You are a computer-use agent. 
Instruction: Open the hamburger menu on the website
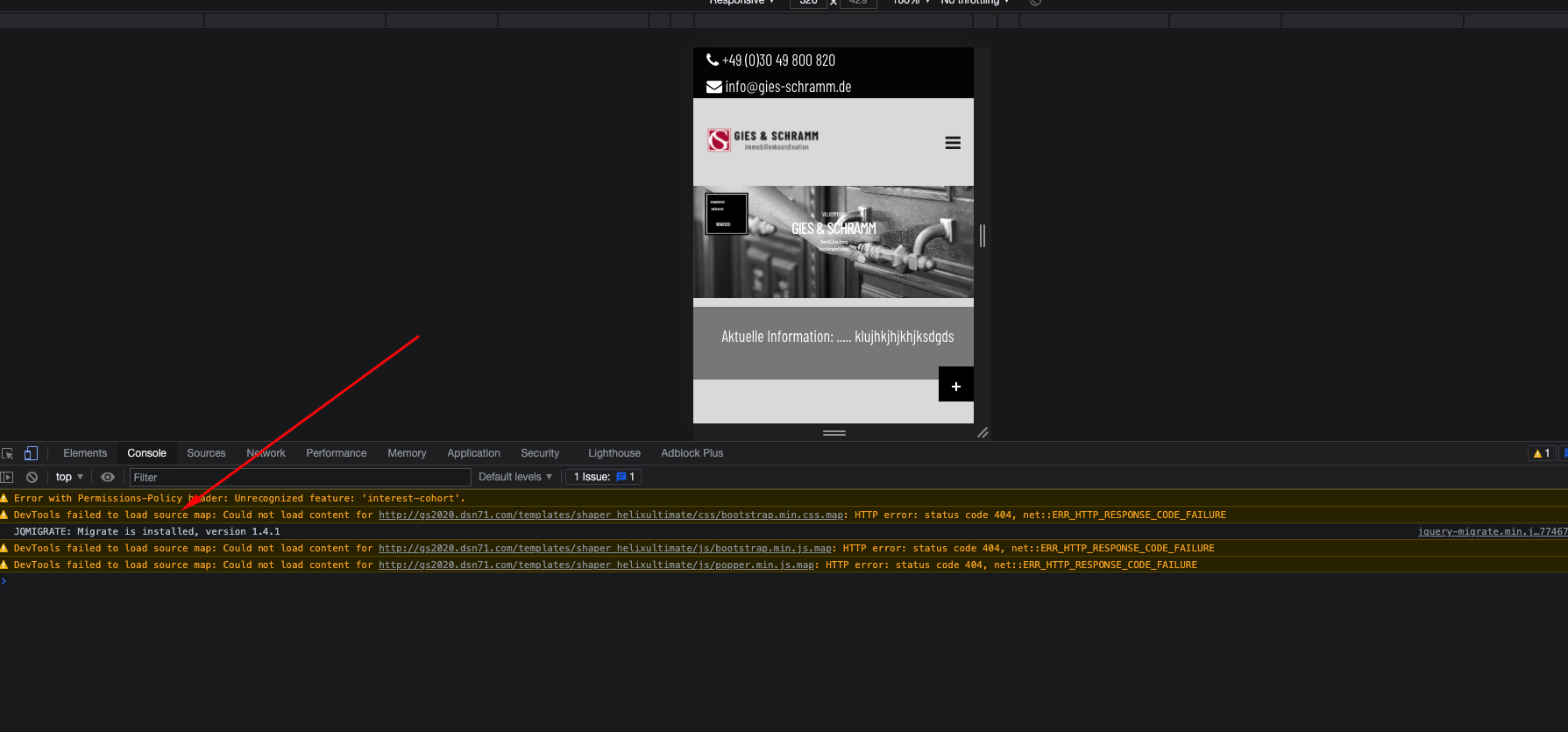[x=953, y=143]
